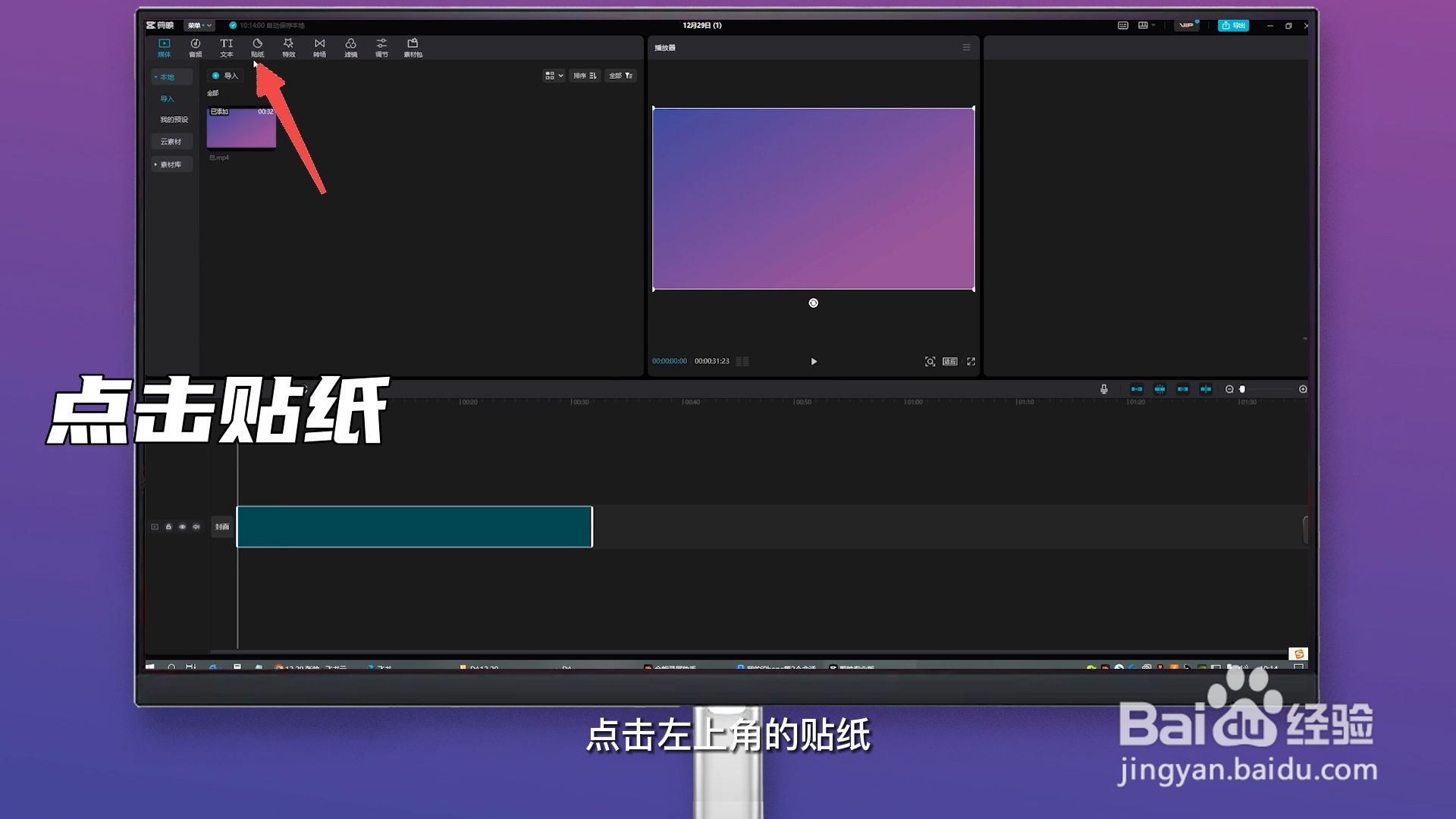1456x819 pixels.
Task: Open 云素材 cloud materials
Action: click(171, 141)
